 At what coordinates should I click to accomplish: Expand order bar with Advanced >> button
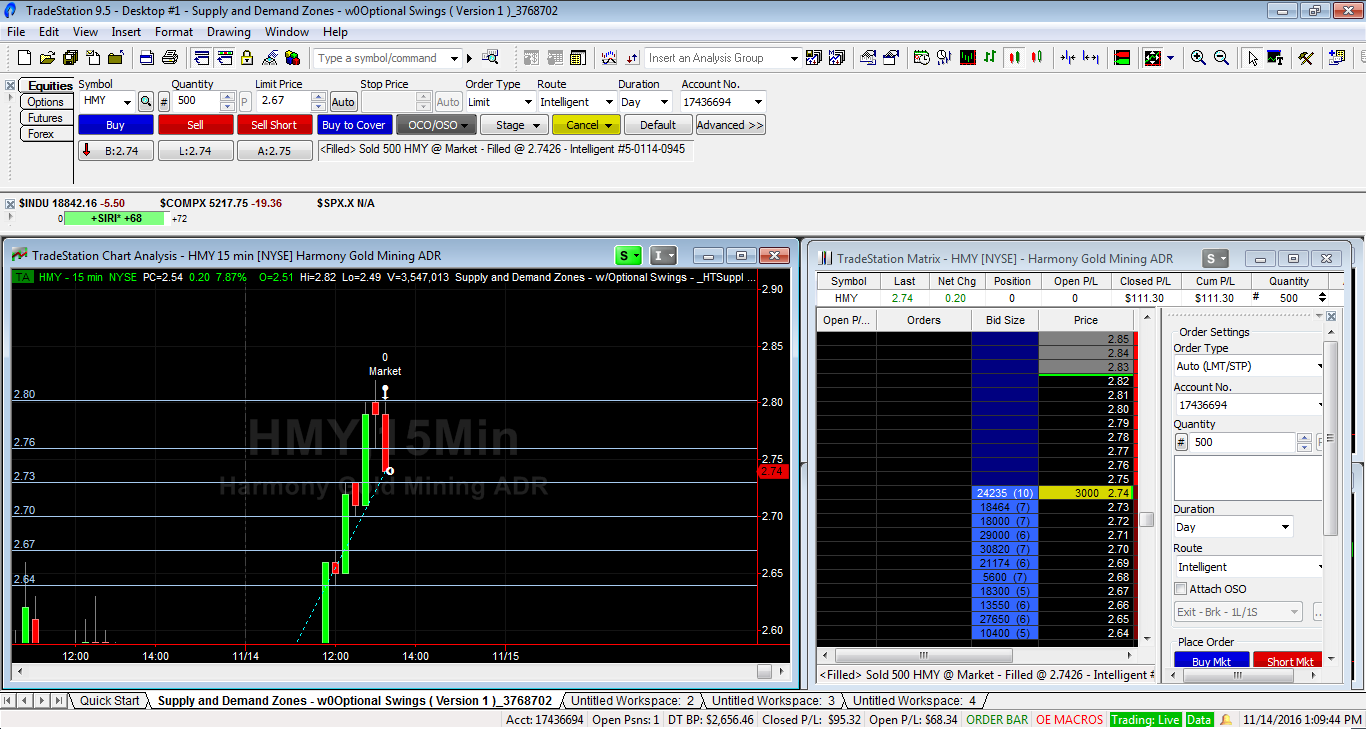(730, 125)
